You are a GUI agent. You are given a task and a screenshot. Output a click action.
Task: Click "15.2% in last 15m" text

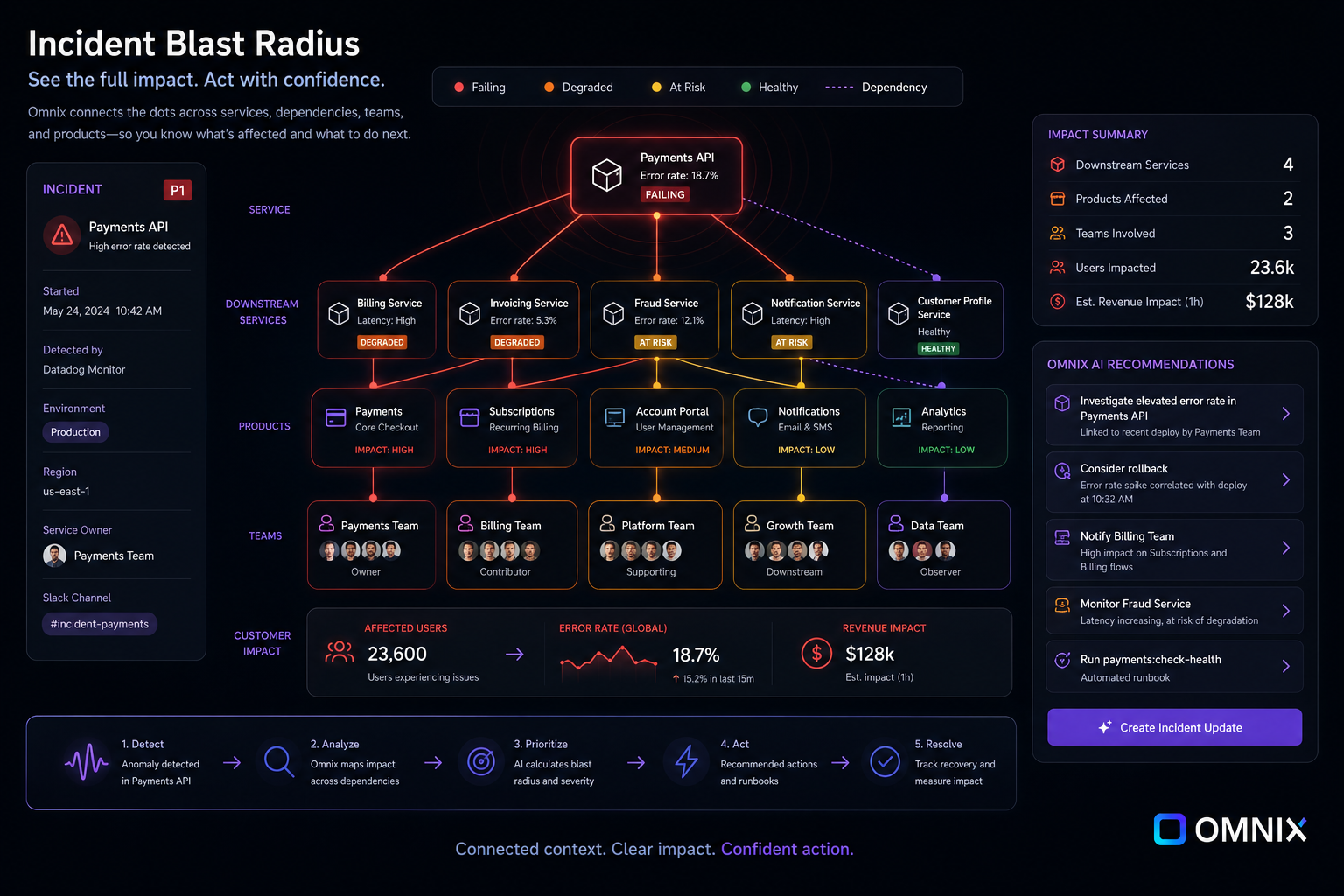tap(717, 678)
